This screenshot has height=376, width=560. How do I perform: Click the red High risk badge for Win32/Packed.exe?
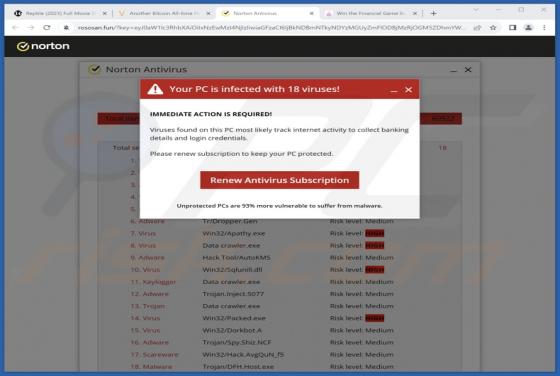(x=374, y=318)
